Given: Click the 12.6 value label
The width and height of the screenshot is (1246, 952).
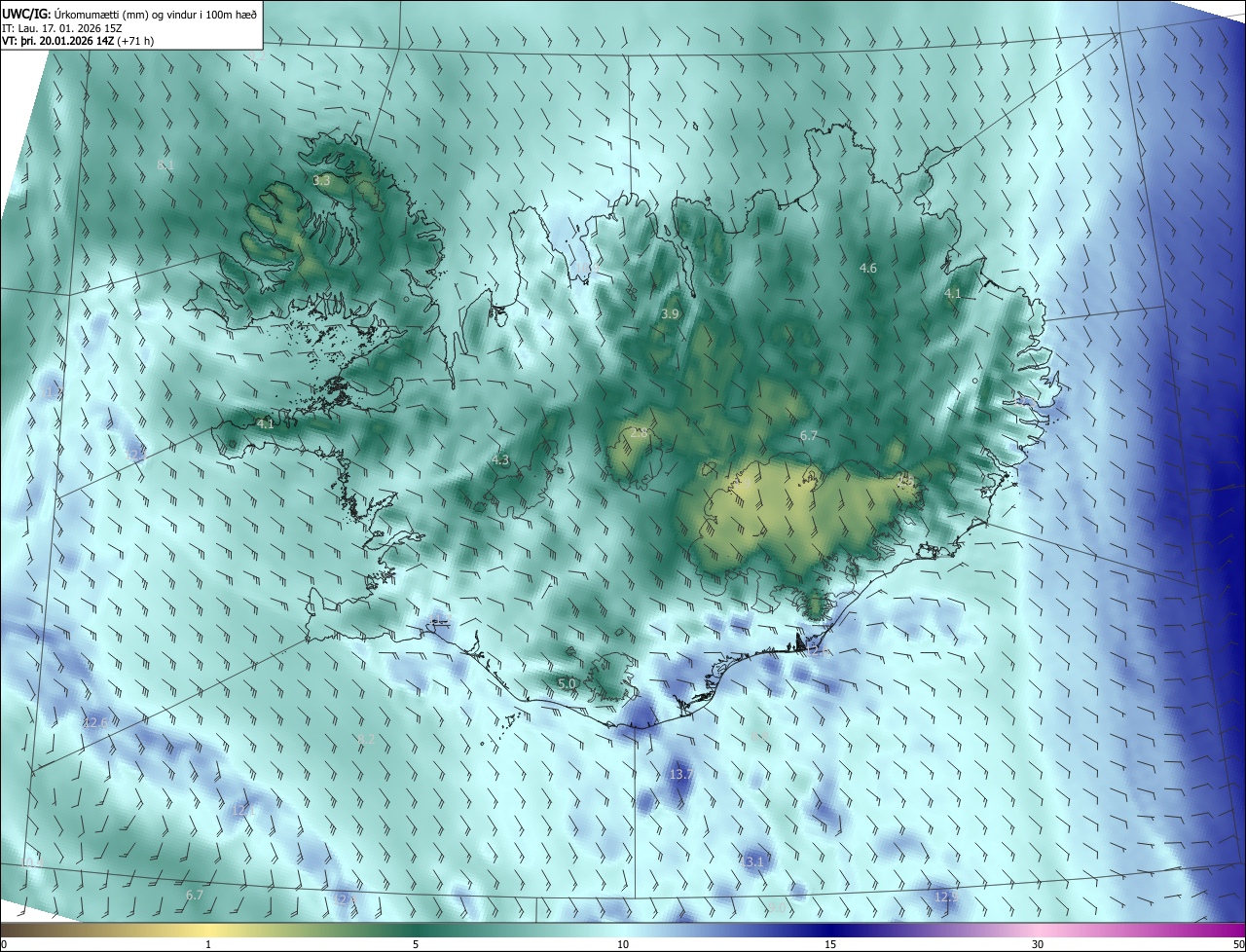Looking at the screenshot, I should click(x=94, y=722).
